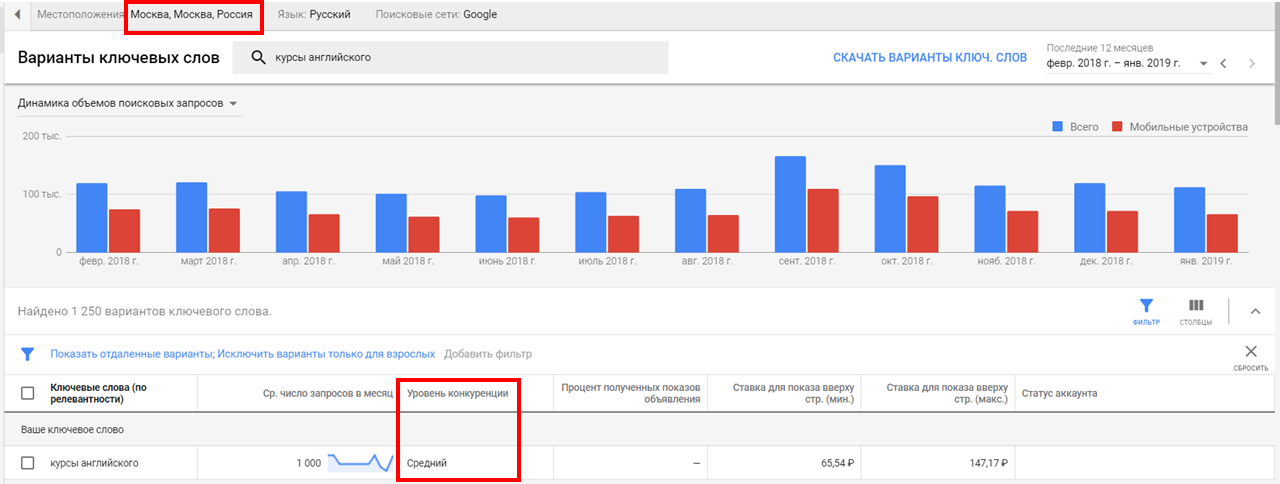Collapse the chart panel with chevron

1255,311
